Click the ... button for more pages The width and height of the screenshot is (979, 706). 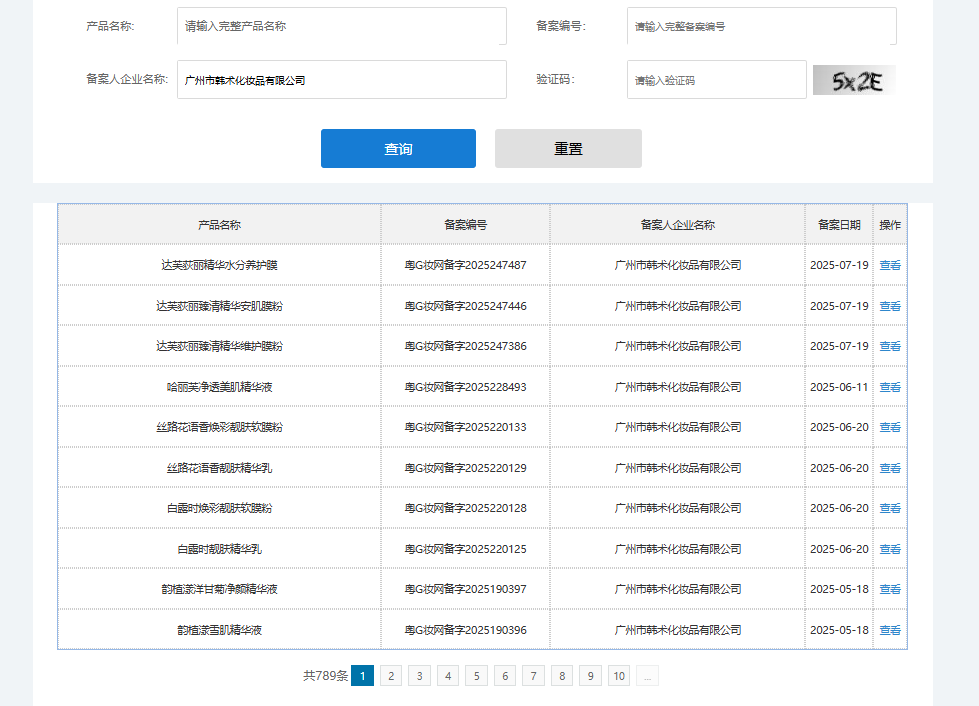pyautogui.click(x=648, y=675)
